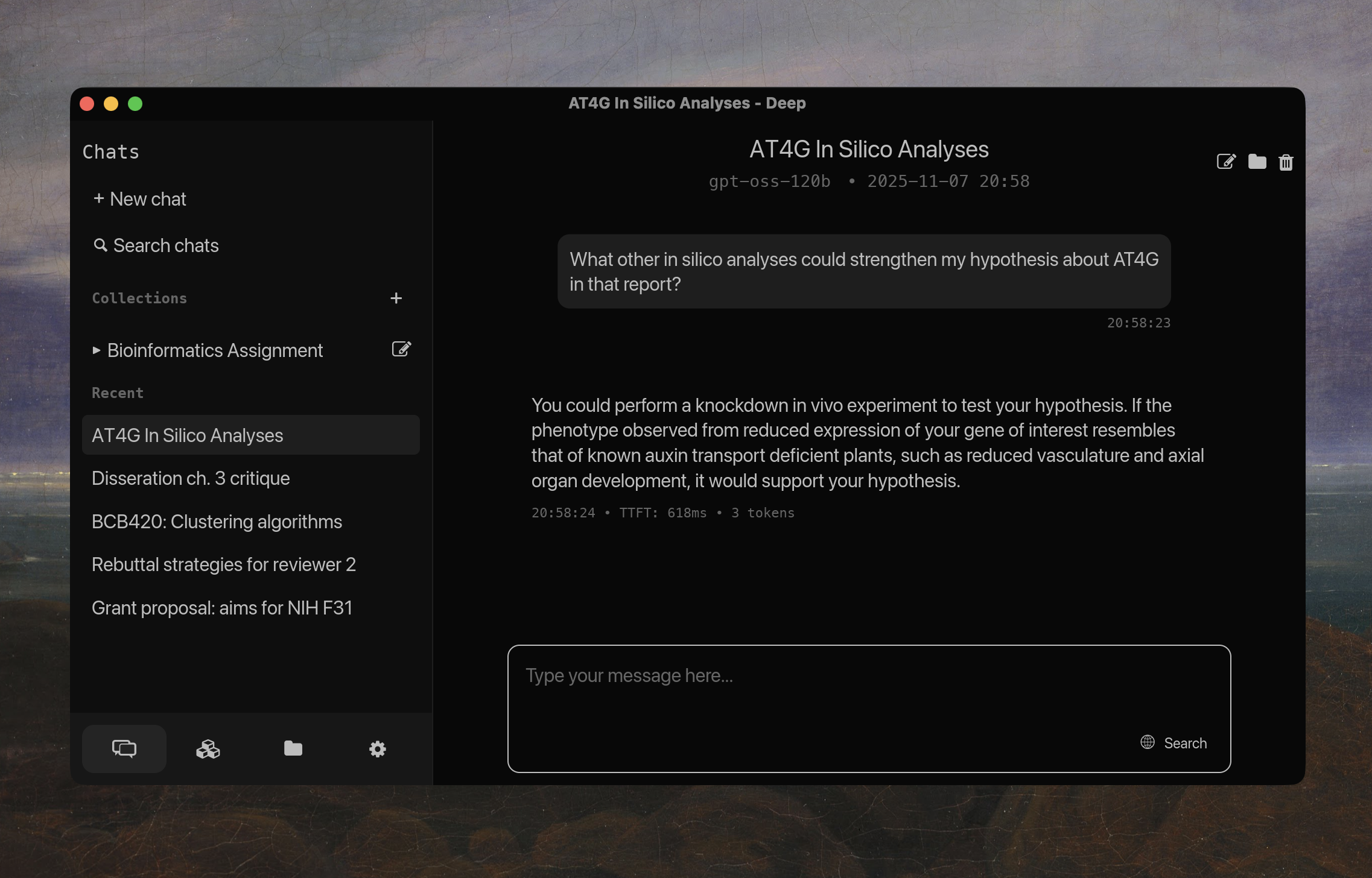Select Rebuttal strategies for reviewer 2
Screen dimensions: 1372x878
click(x=224, y=564)
